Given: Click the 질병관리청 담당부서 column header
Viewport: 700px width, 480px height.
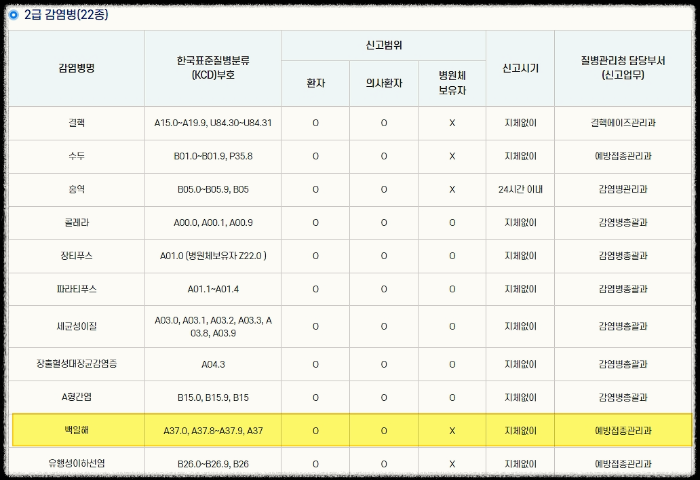Looking at the screenshot, I should [623, 68].
